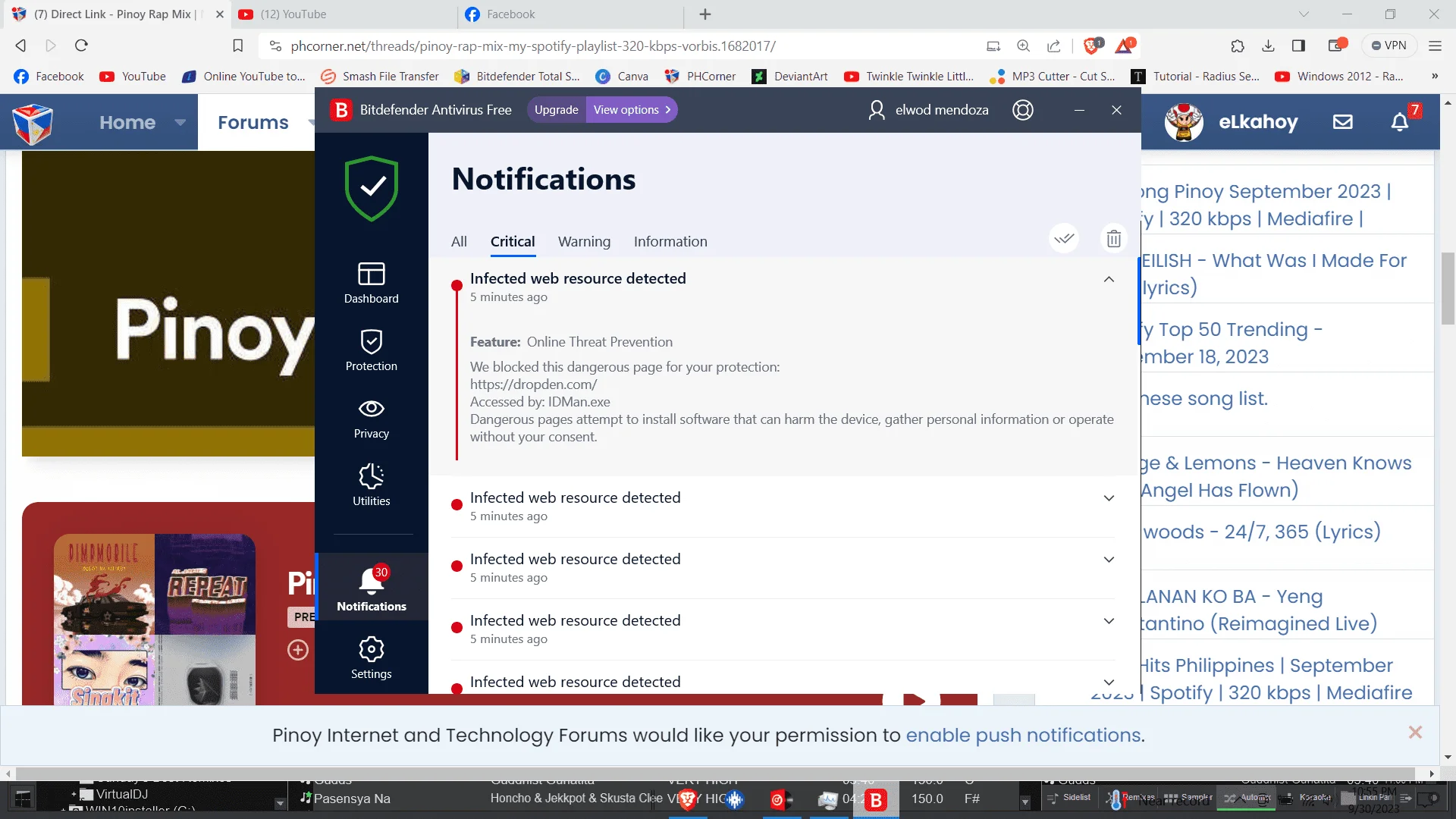1456x819 pixels.
Task: Open a new browser tab
Action: click(x=705, y=14)
